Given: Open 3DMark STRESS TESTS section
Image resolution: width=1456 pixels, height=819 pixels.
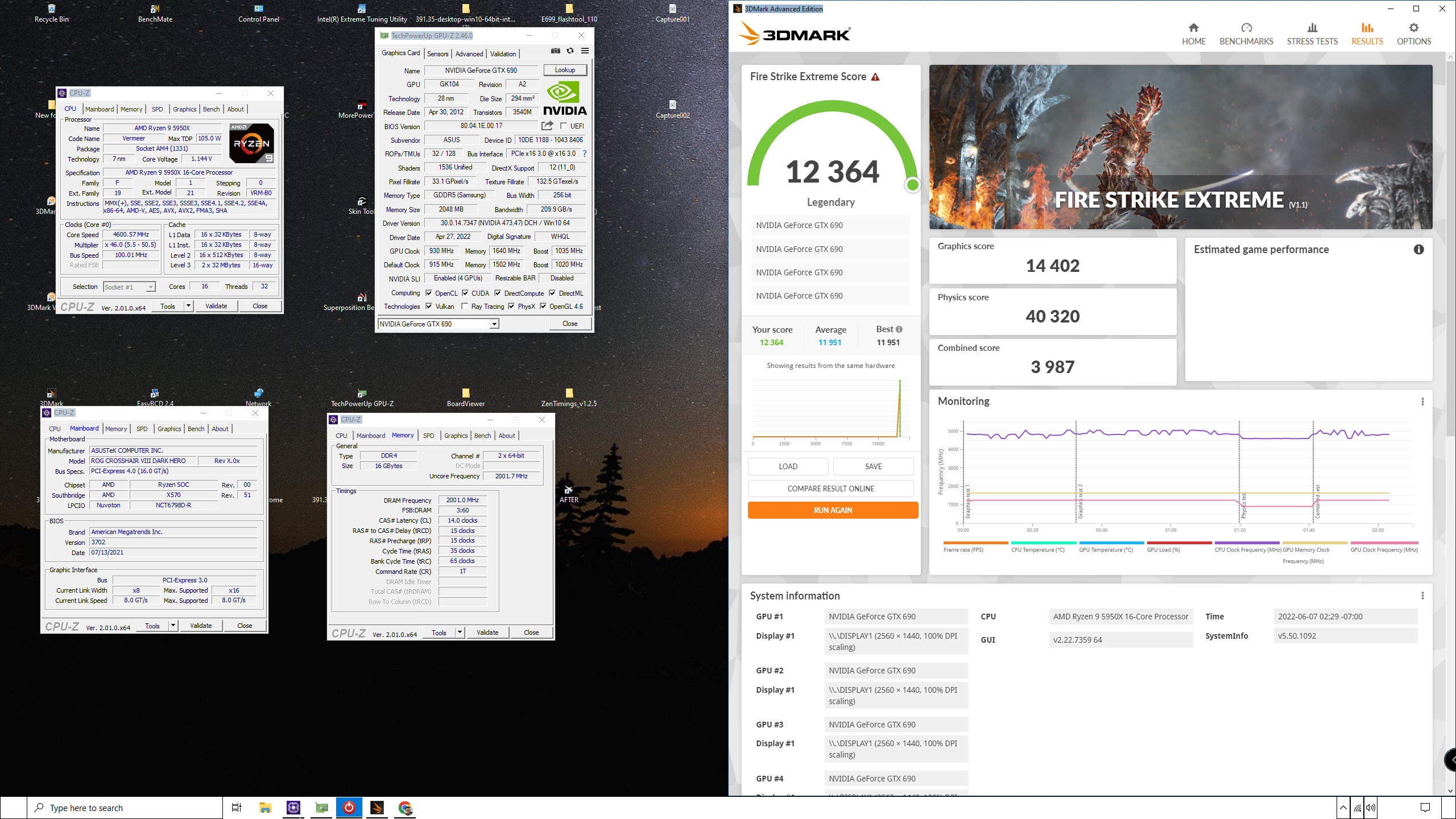Looking at the screenshot, I should pyautogui.click(x=1312, y=34).
